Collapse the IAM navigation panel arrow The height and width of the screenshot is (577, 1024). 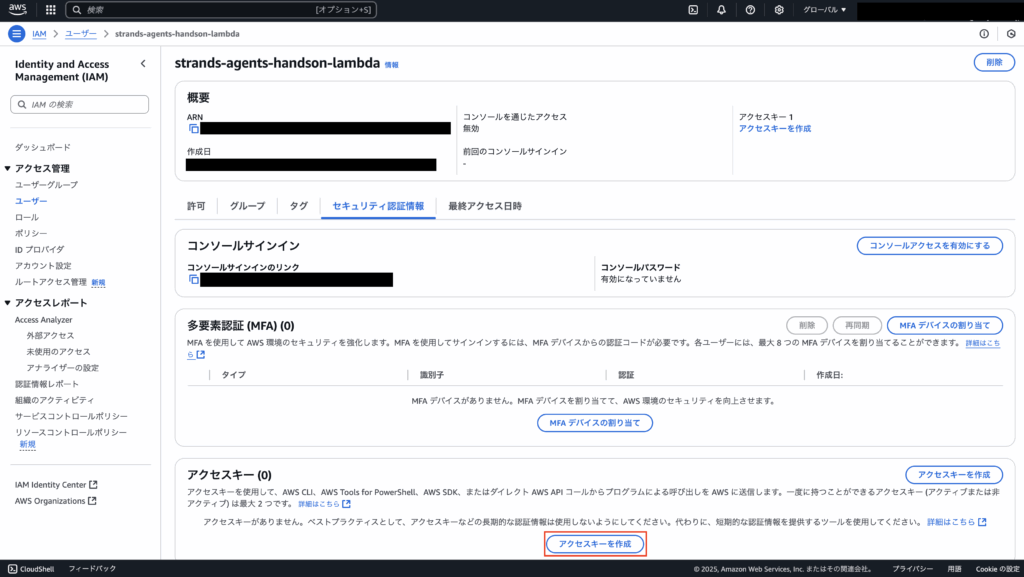pyautogui.click(x=143, y=64)
